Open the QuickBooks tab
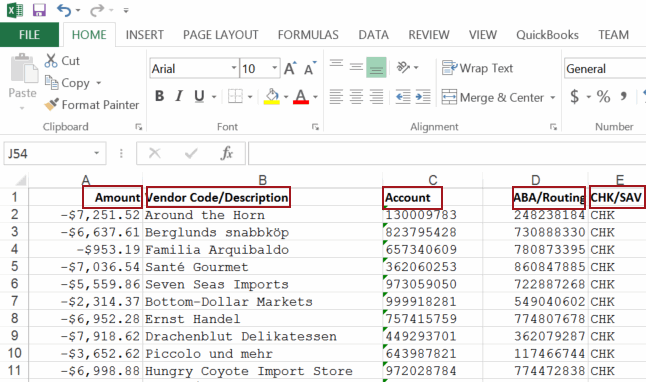646x382 pixels. coord(547,35)
